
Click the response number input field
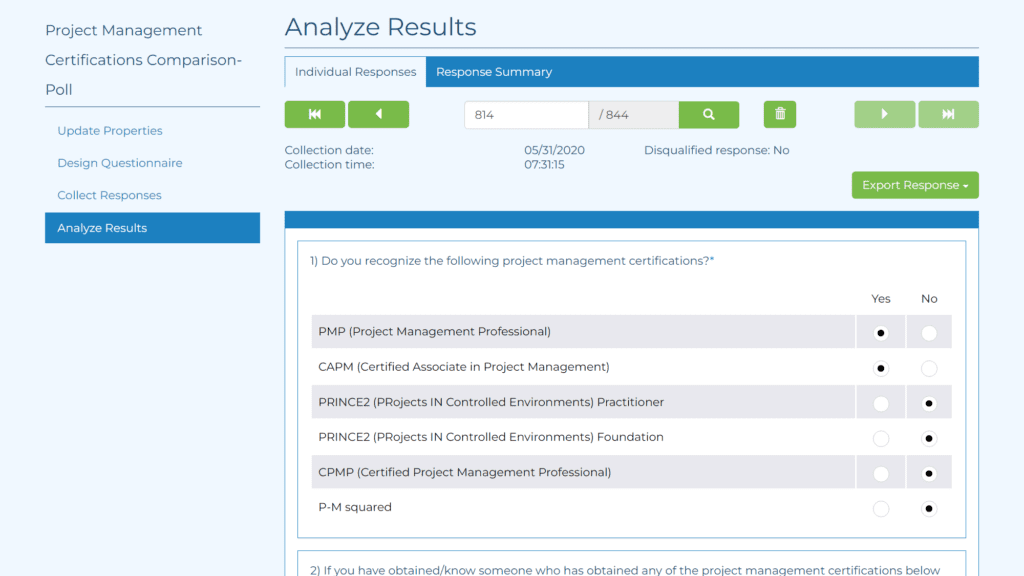click(525, 115)
